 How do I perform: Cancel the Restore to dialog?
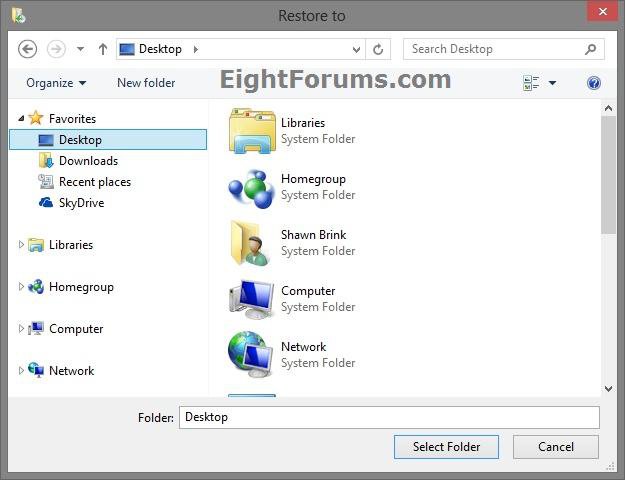click(x=556, y=447)
